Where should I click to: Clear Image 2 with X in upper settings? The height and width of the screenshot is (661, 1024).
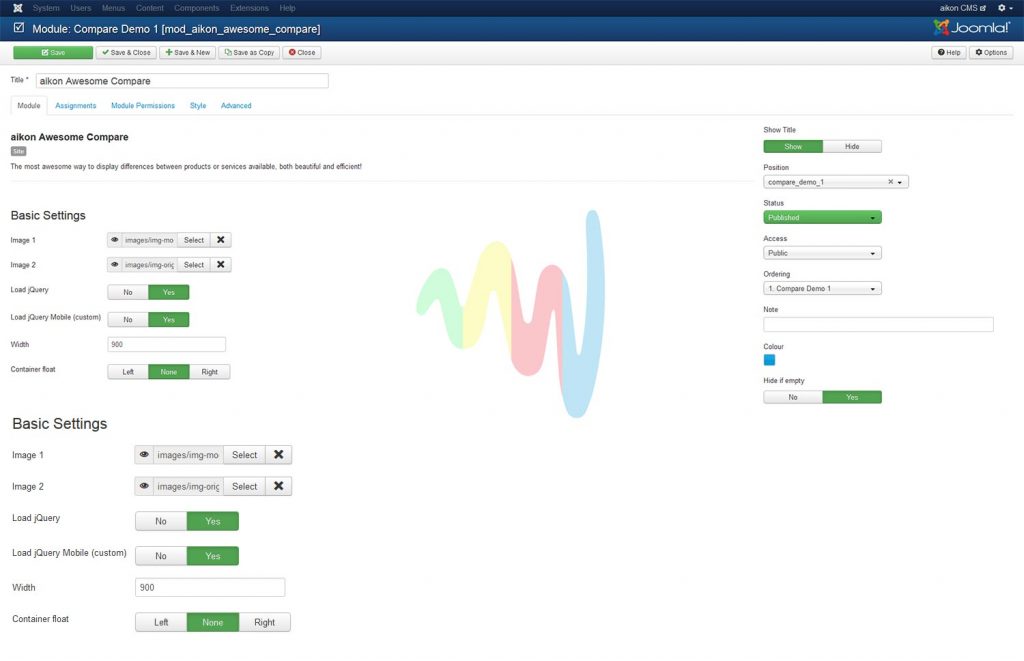coord(221,265)
